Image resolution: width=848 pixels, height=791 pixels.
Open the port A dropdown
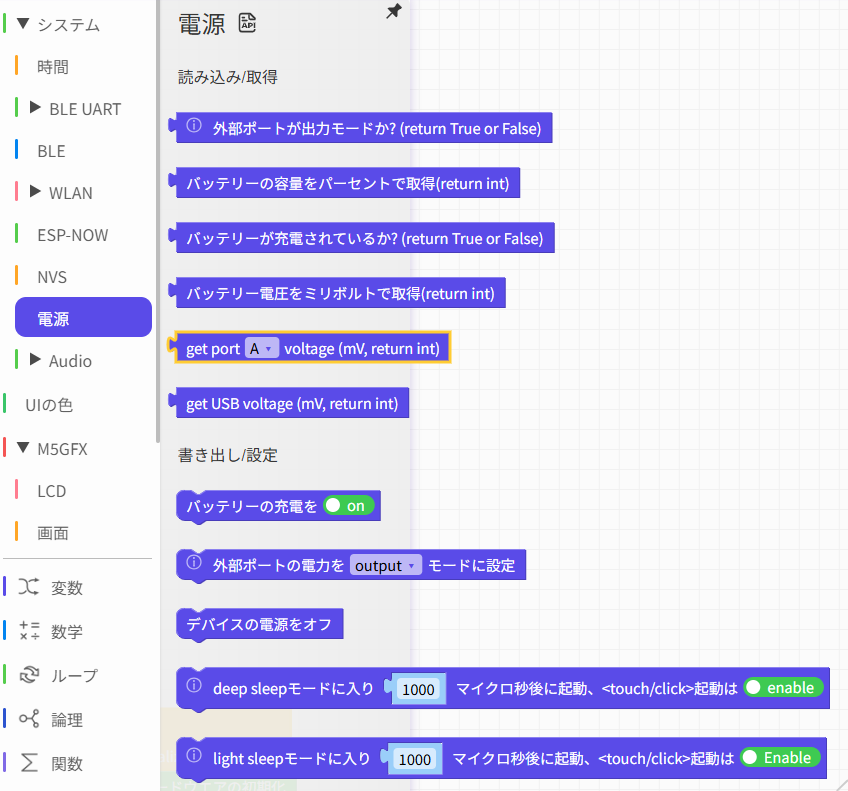[x=262, y=349]
